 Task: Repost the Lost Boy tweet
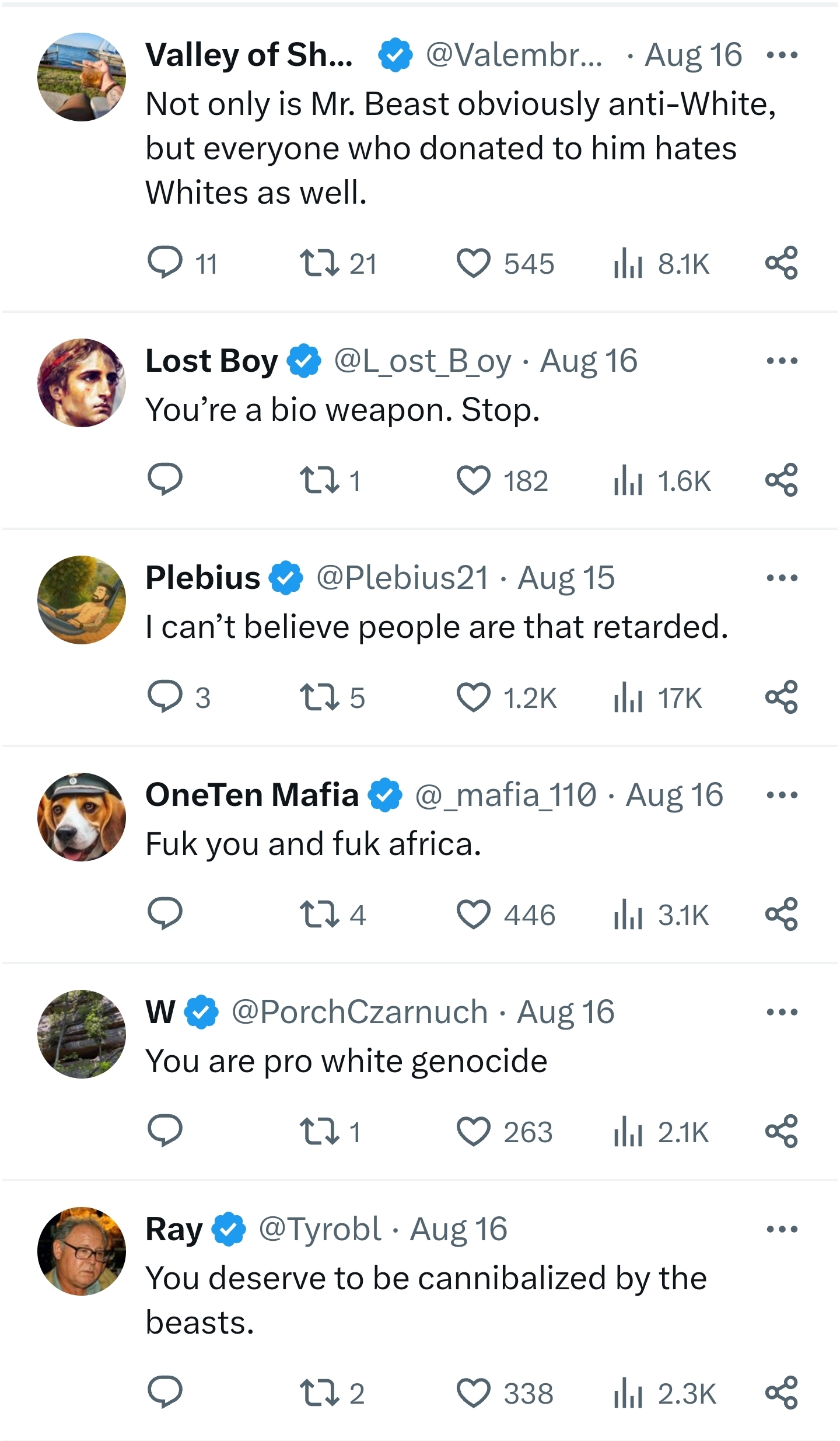tap(319, 480)
